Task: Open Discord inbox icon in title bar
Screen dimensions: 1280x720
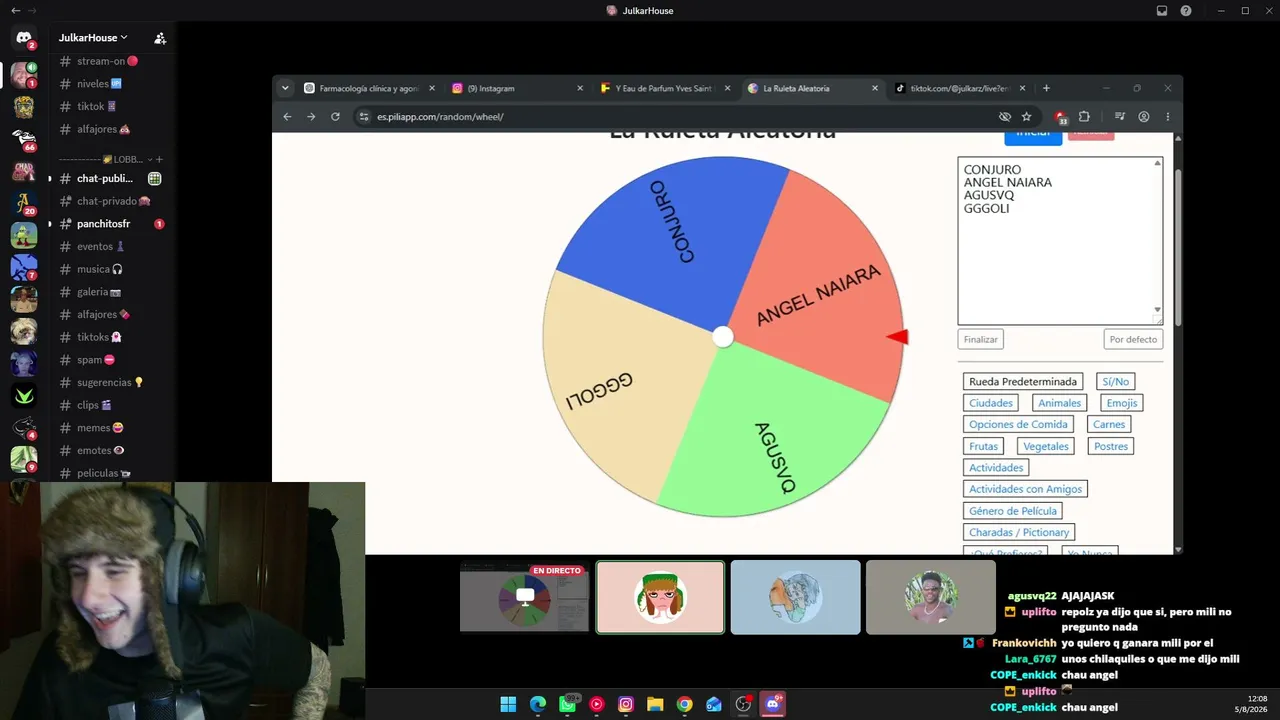Action: coord(1162,11)
